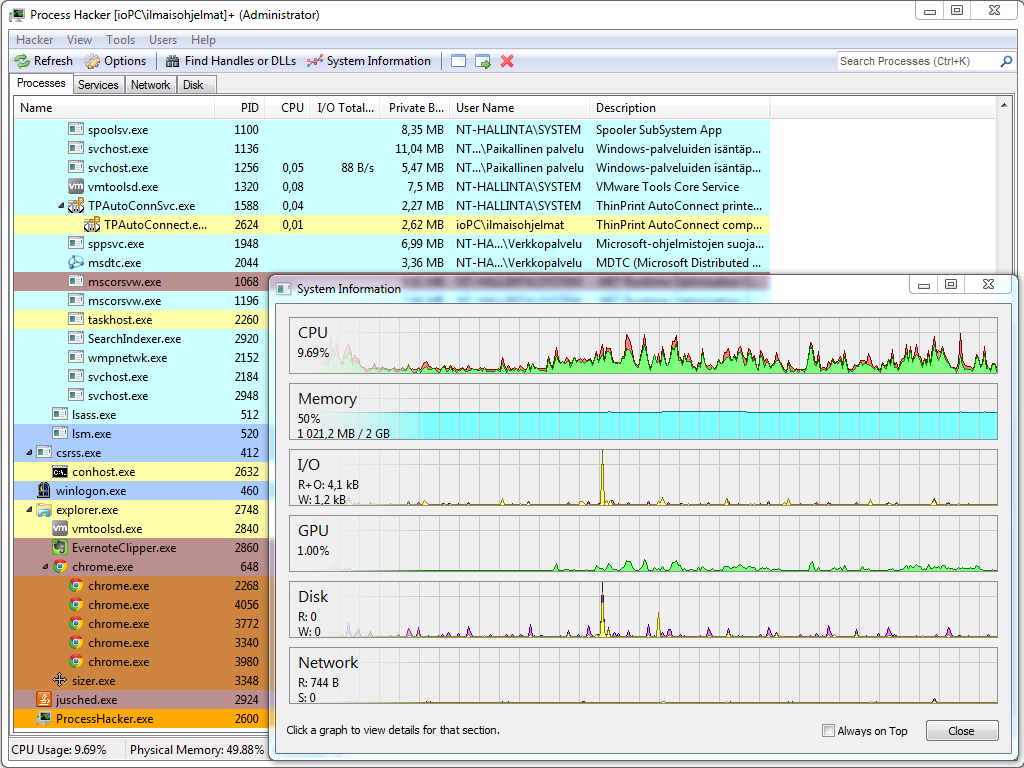Select the TPAutoConnSvc.exe process icon

(76, 206)
